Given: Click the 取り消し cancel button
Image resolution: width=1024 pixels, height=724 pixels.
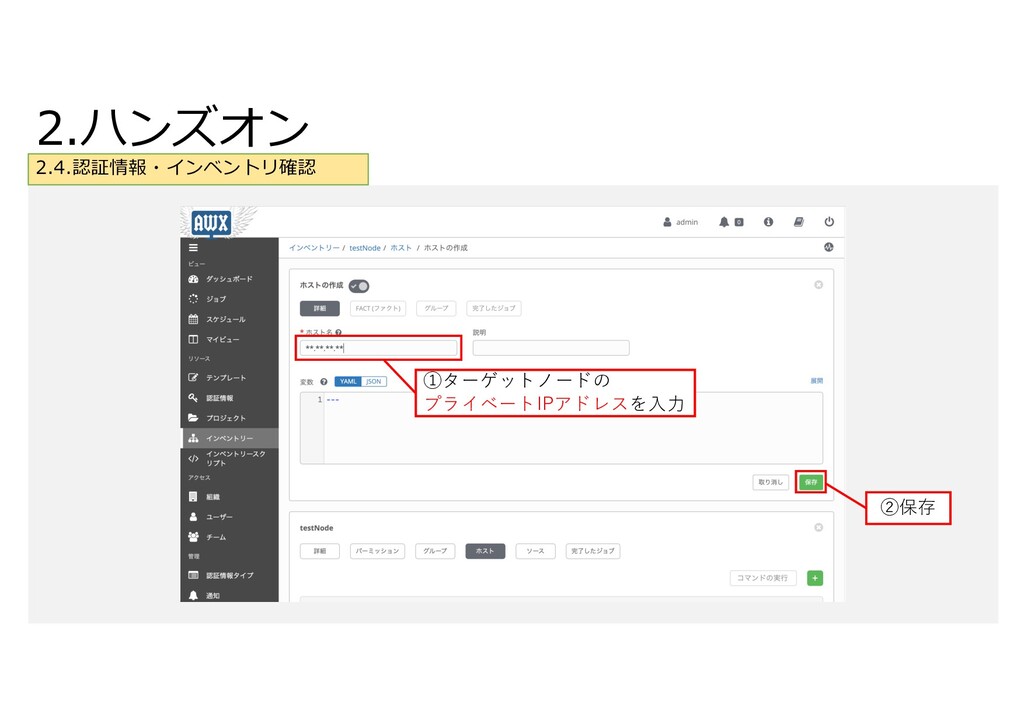Looking at the screenshot, I should [771, 482].
